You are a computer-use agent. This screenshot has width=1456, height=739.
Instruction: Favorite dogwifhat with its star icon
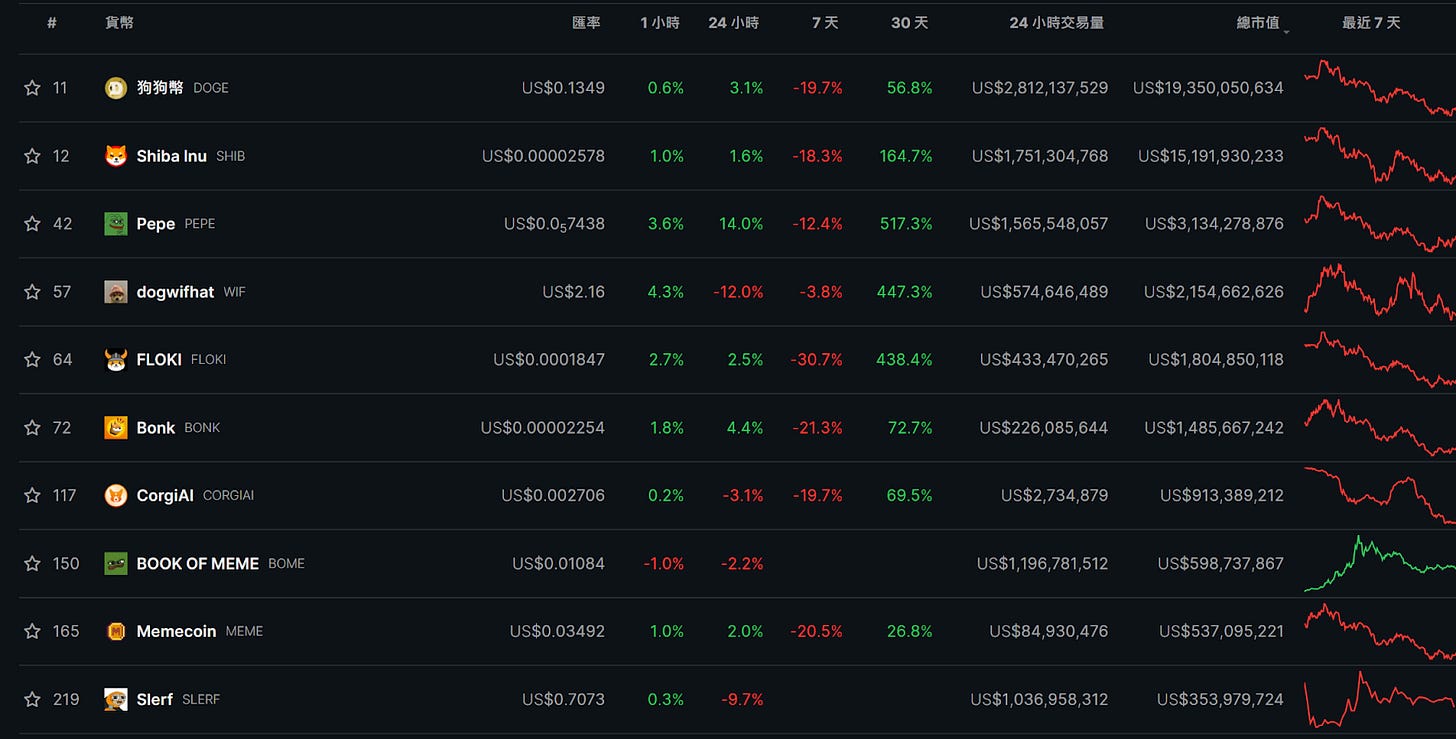coord(32,292)
